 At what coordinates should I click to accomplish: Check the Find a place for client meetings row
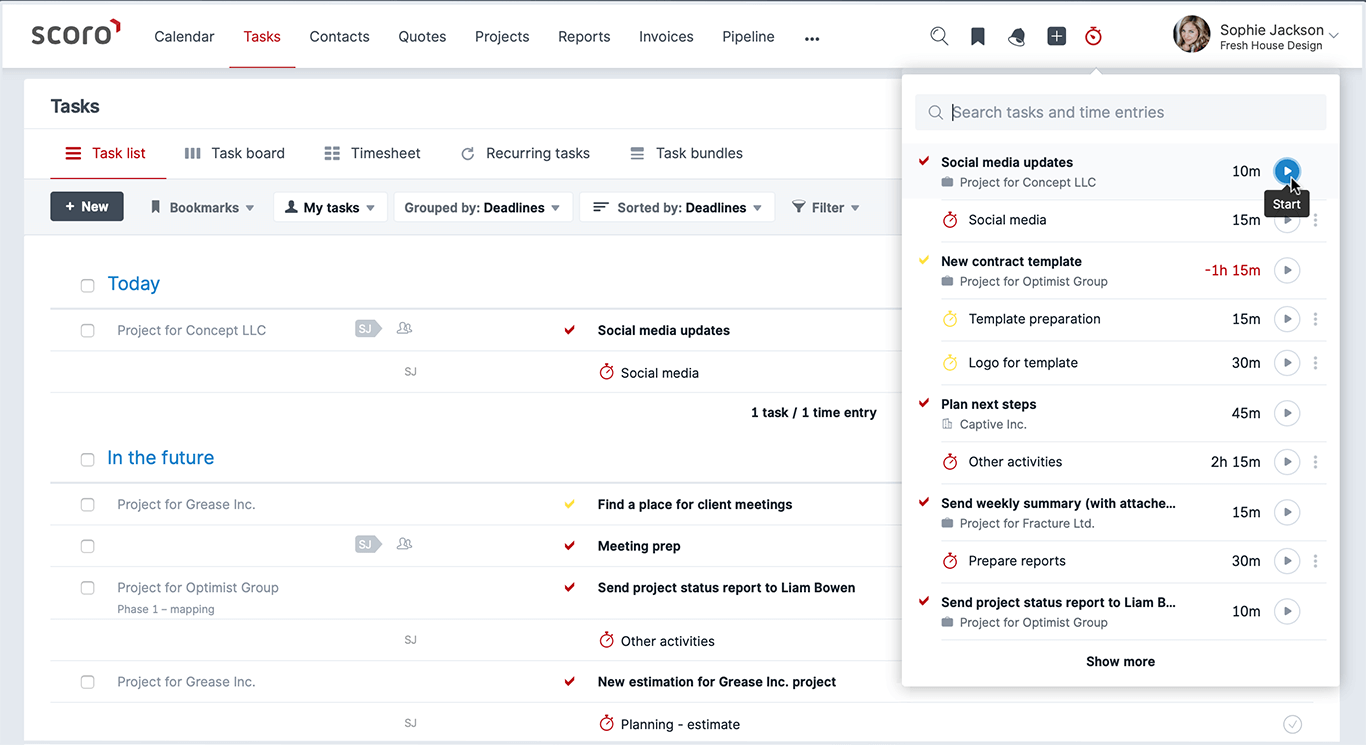click(x=88, y=505)
